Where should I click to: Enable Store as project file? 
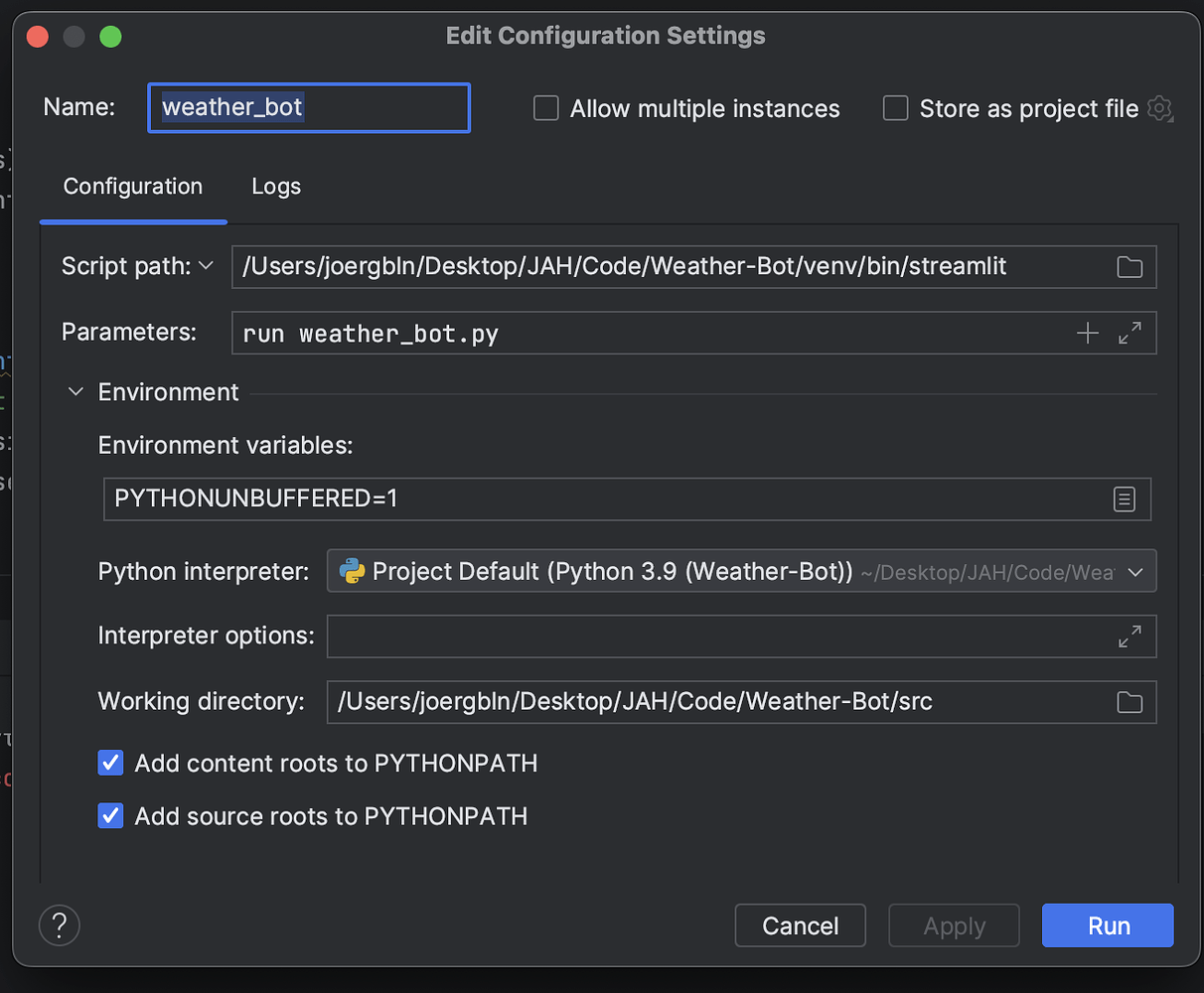click(895, 108)
